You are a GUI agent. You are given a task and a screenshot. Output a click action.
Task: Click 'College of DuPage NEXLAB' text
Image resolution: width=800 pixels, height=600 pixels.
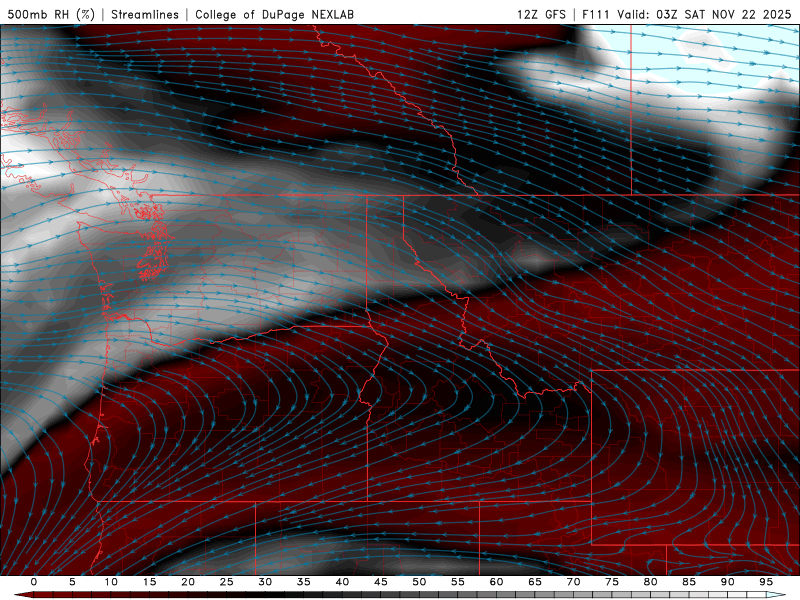click(274, 14)
